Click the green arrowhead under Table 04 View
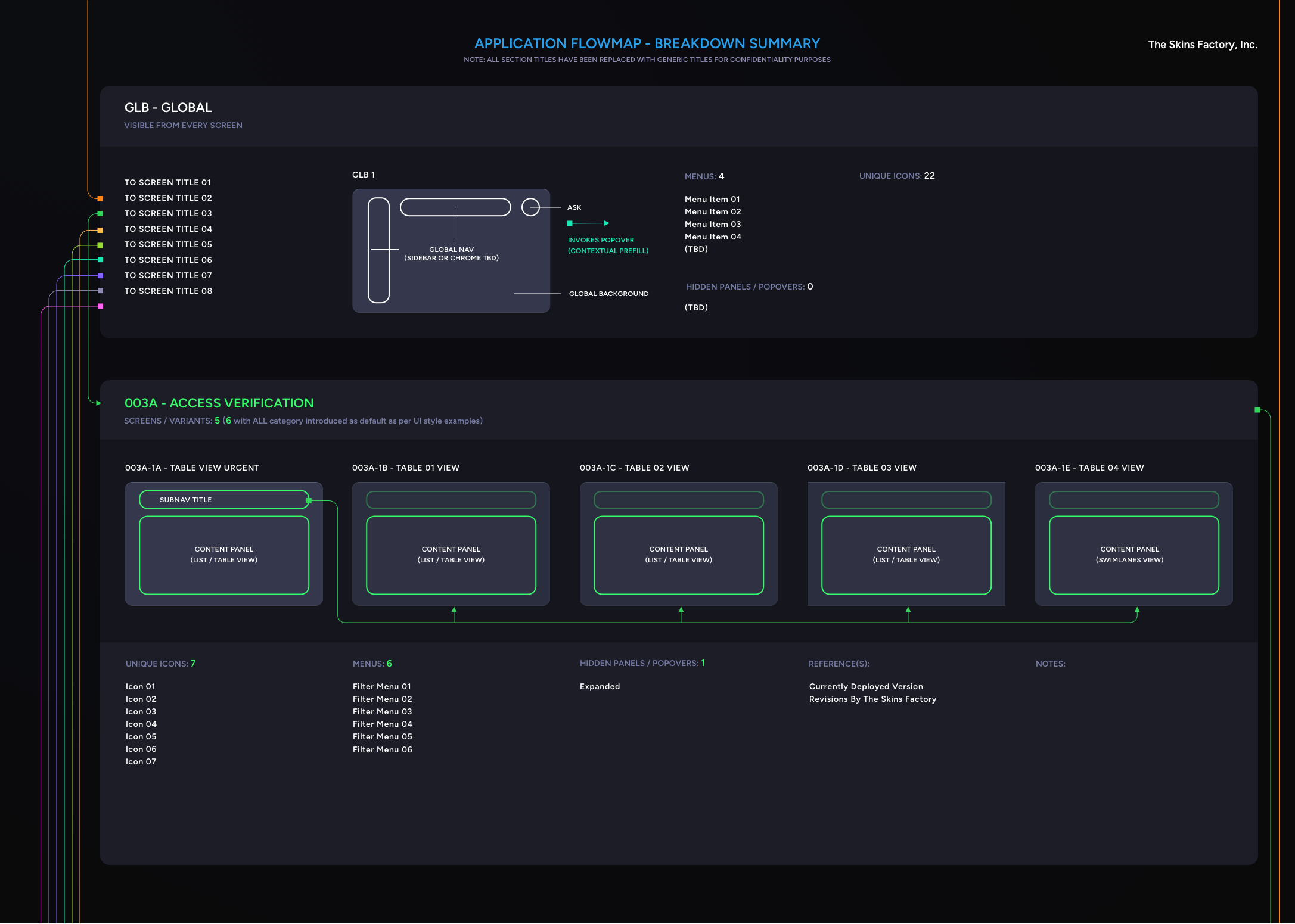The image size is (1295, 924). (x=1137, y=610)
